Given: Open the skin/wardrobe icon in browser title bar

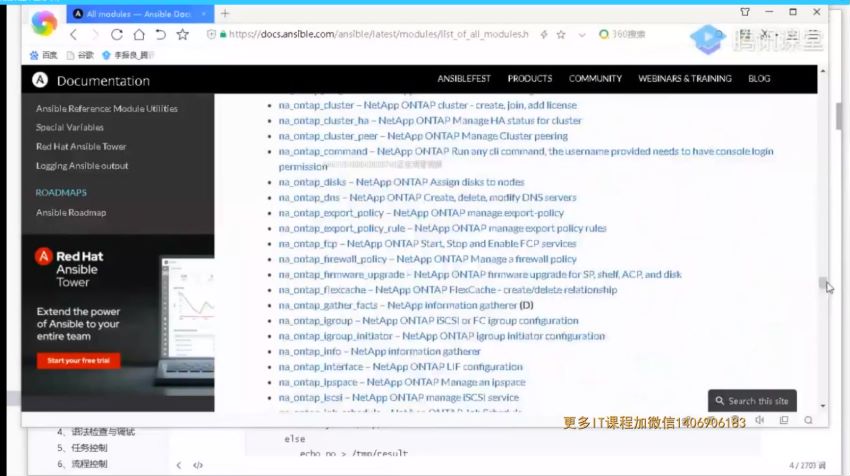Looking at the screenshot, I should click(745, 12).
